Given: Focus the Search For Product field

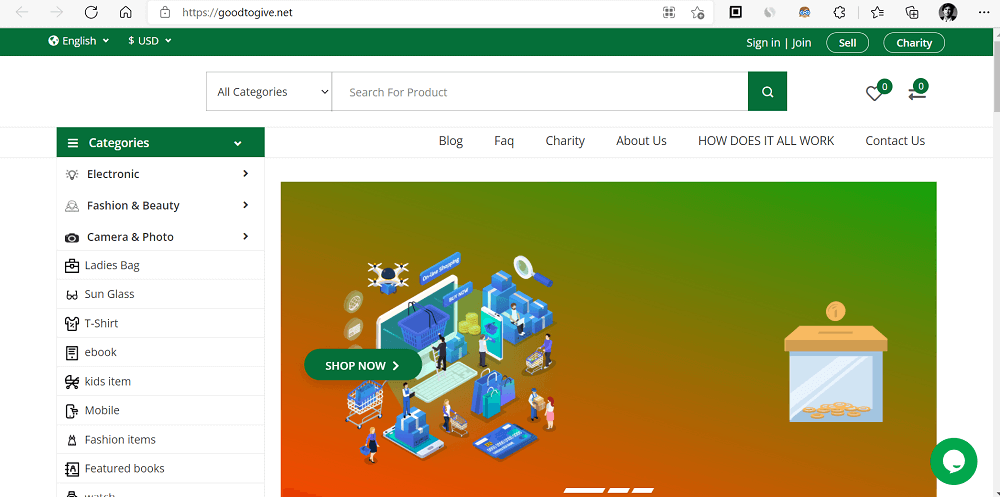Looking at the screenshot, I should tap(540, 92).
